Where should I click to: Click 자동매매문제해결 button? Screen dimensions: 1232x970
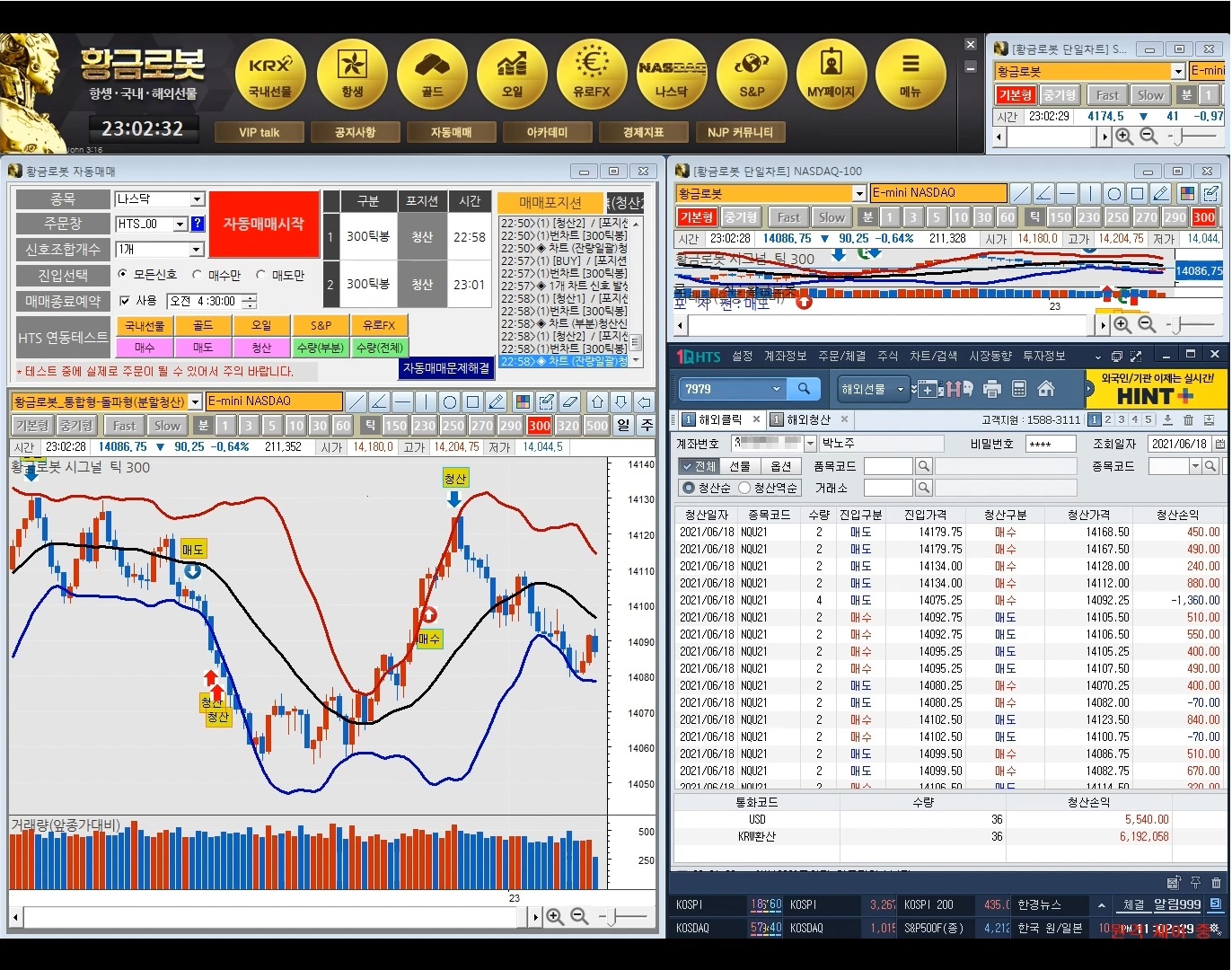(446, 368)
